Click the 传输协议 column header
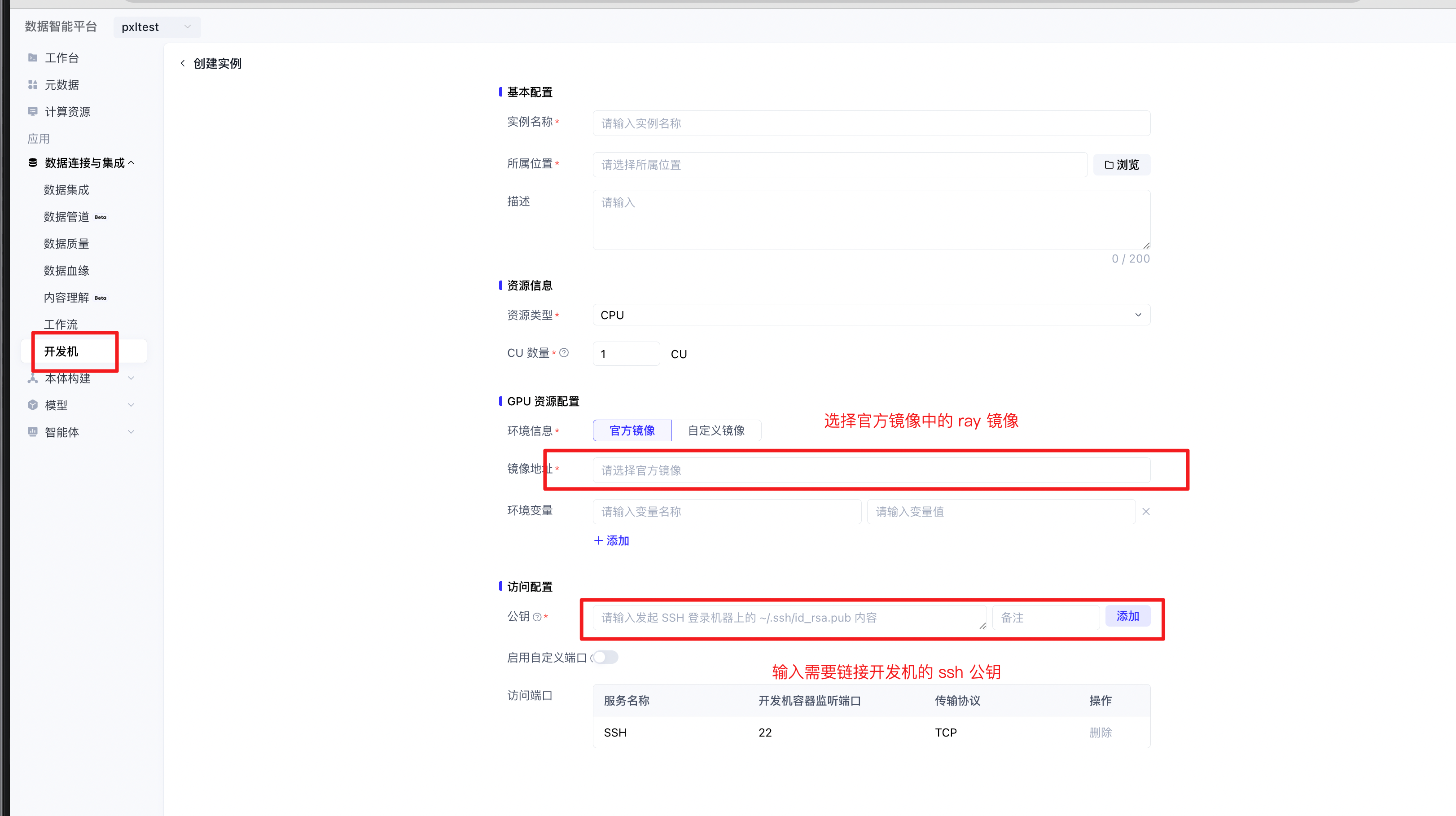The width and height of the screenshot is (1456, 816). click(957, 701)
